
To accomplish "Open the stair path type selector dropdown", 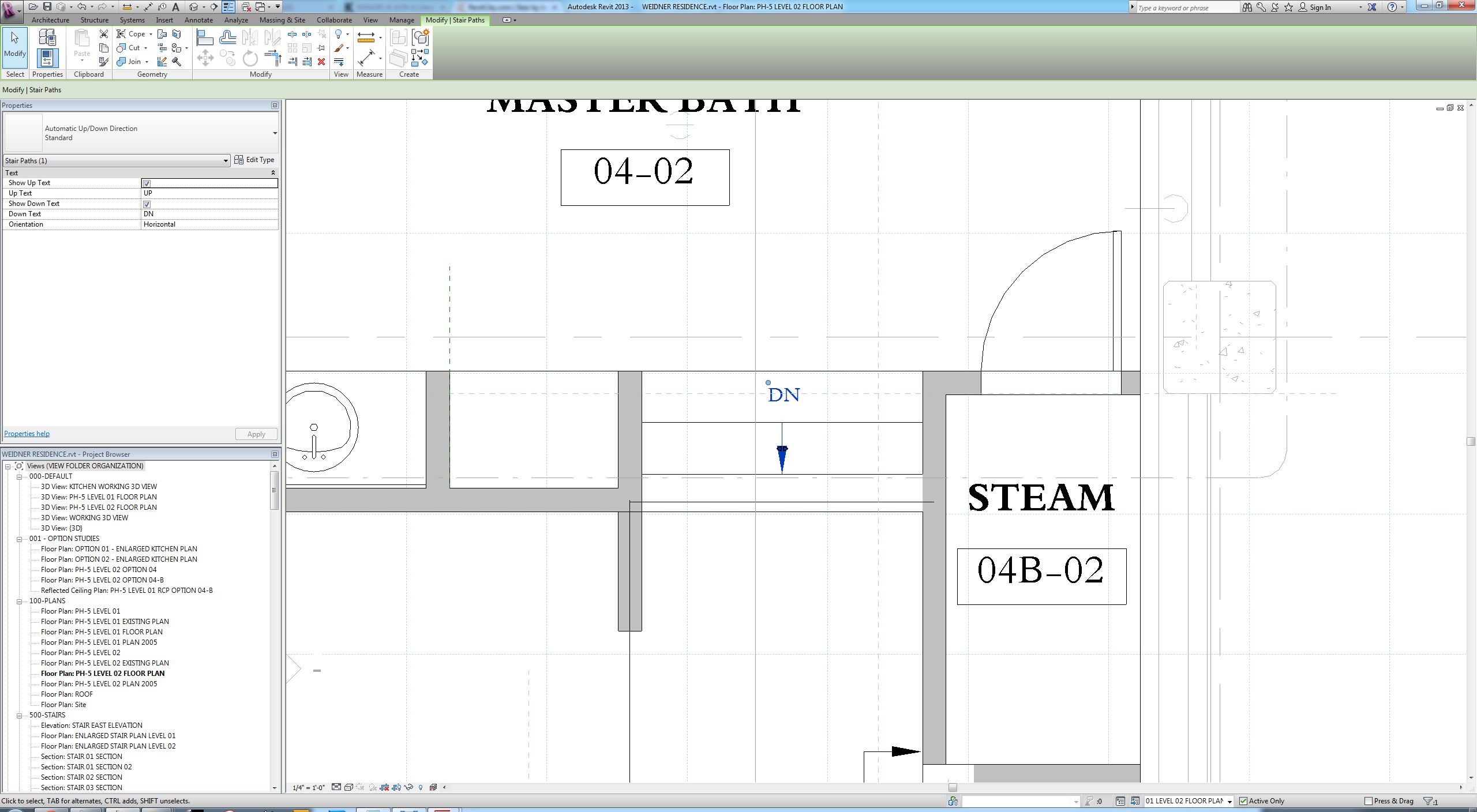I will (x=275, y=133).
